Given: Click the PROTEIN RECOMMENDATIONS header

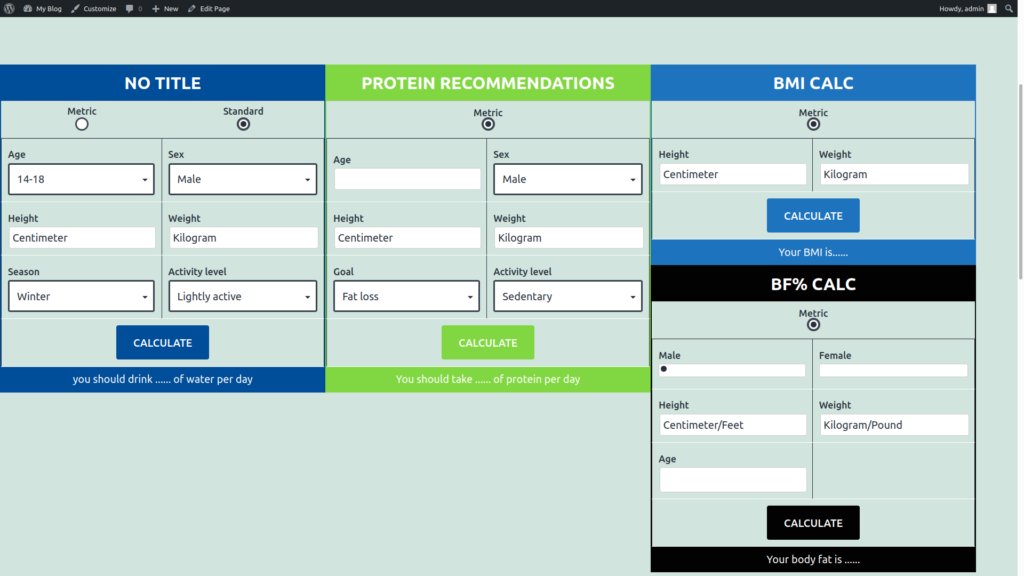Looking at the screenshot, I should coord(488,83).
